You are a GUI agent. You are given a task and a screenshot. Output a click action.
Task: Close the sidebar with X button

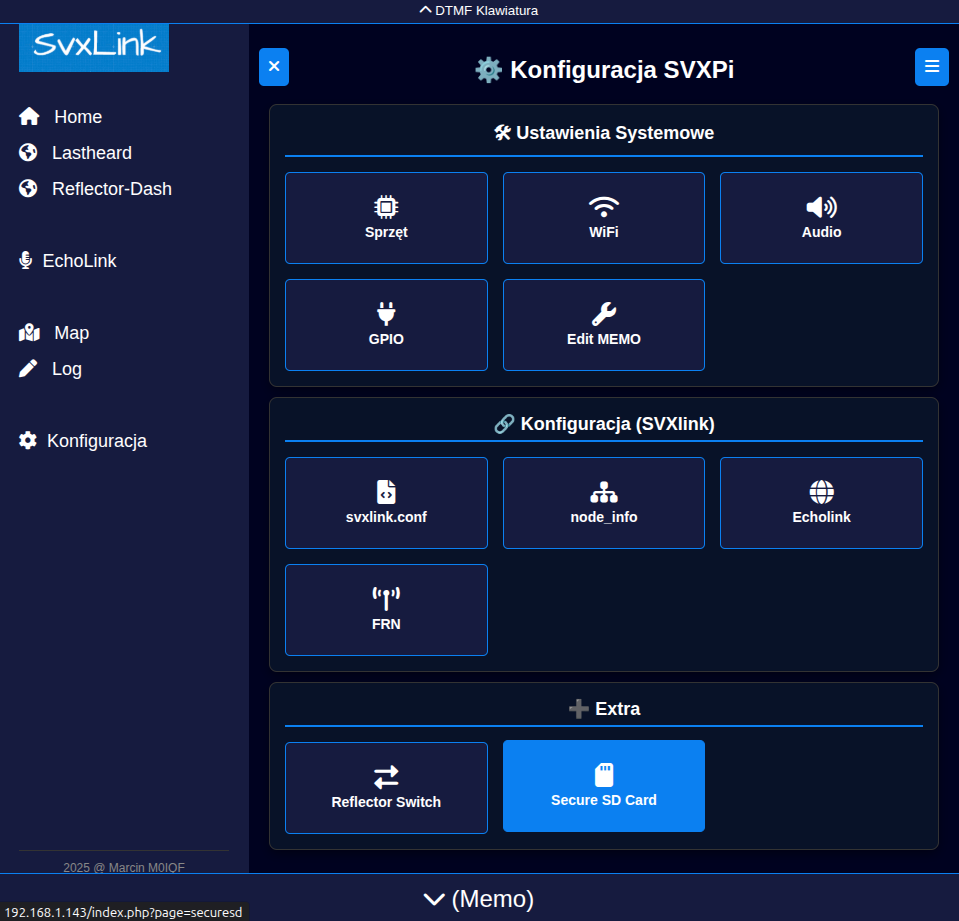pos(274,67)
